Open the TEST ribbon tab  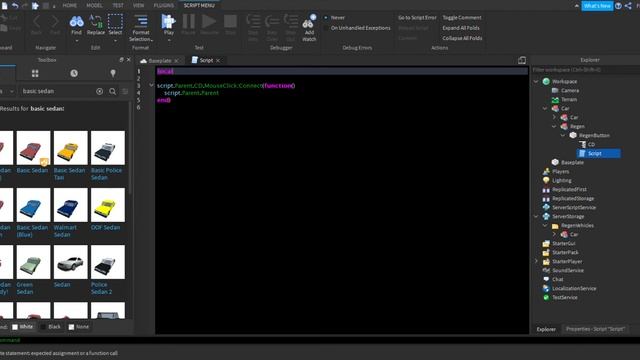click(118, 5)
